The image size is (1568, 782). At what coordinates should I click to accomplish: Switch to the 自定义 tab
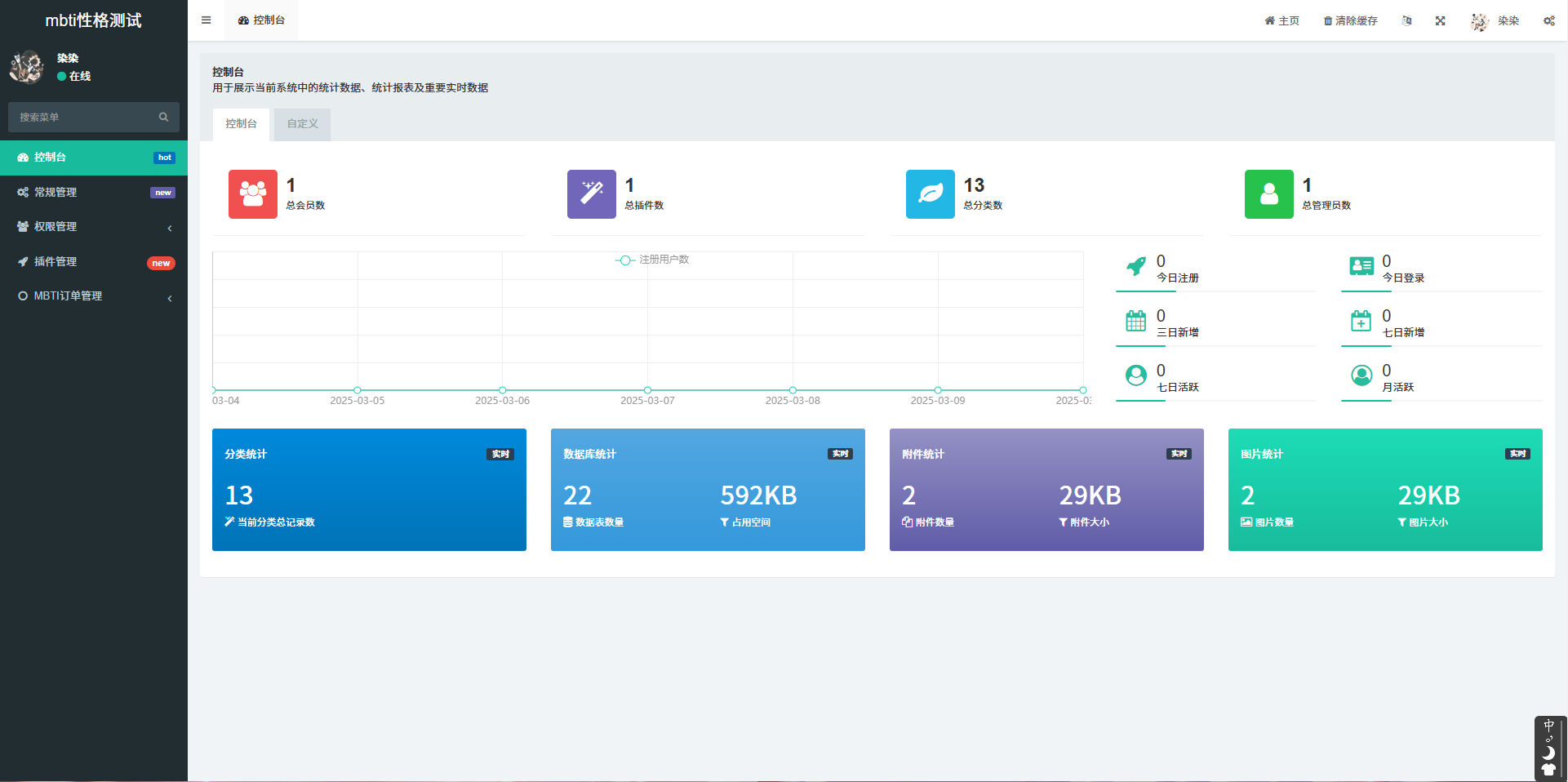[302, 124]
